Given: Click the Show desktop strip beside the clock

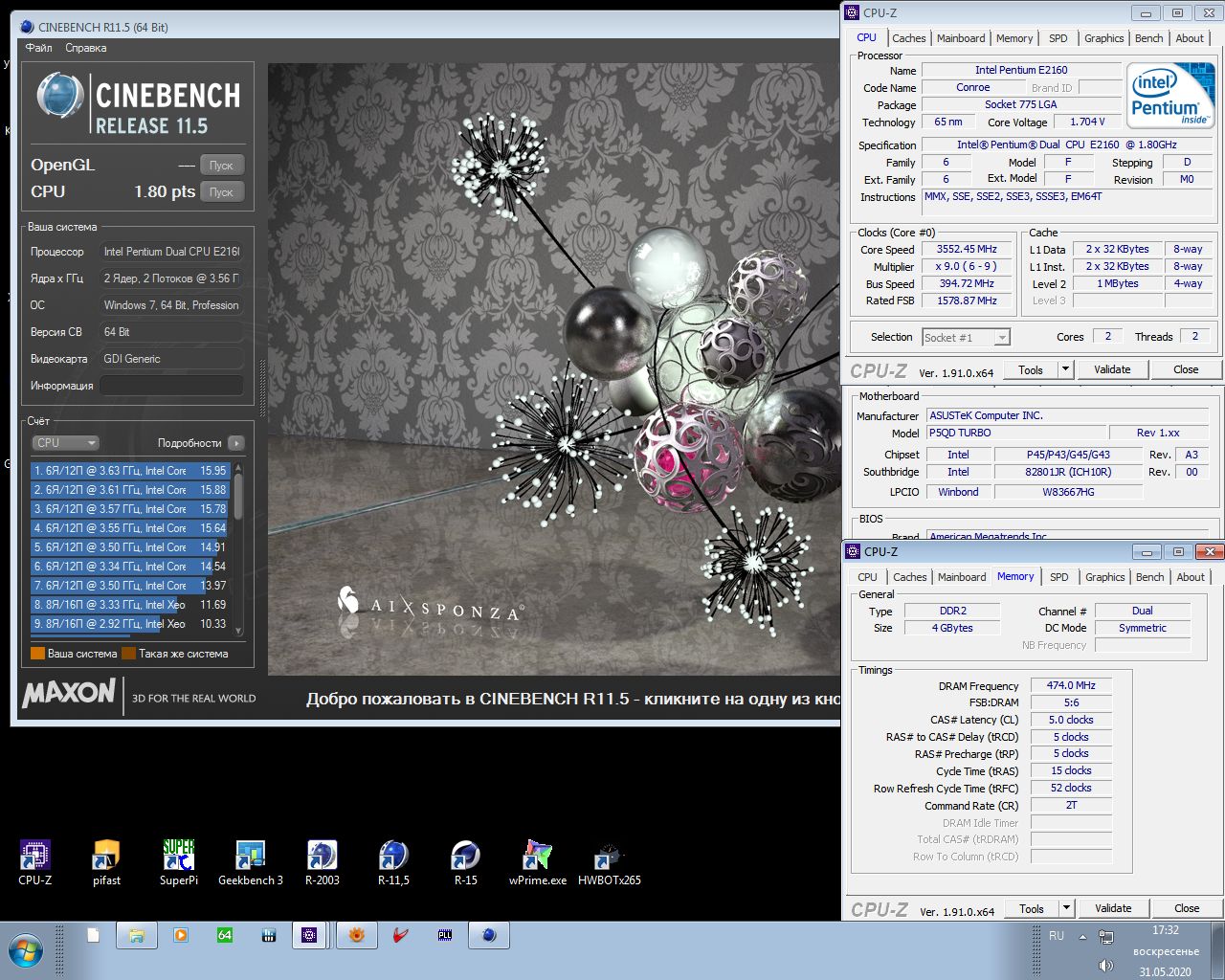Looking at the screenshot, I should [1218, 951].
